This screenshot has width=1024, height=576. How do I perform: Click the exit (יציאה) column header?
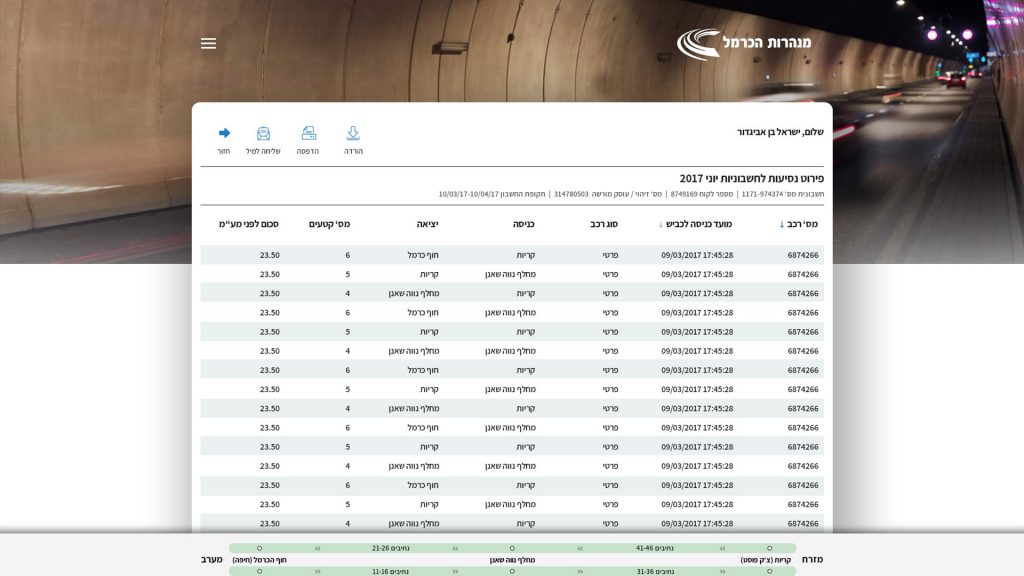pyautogui.click(x=427, y=224)
